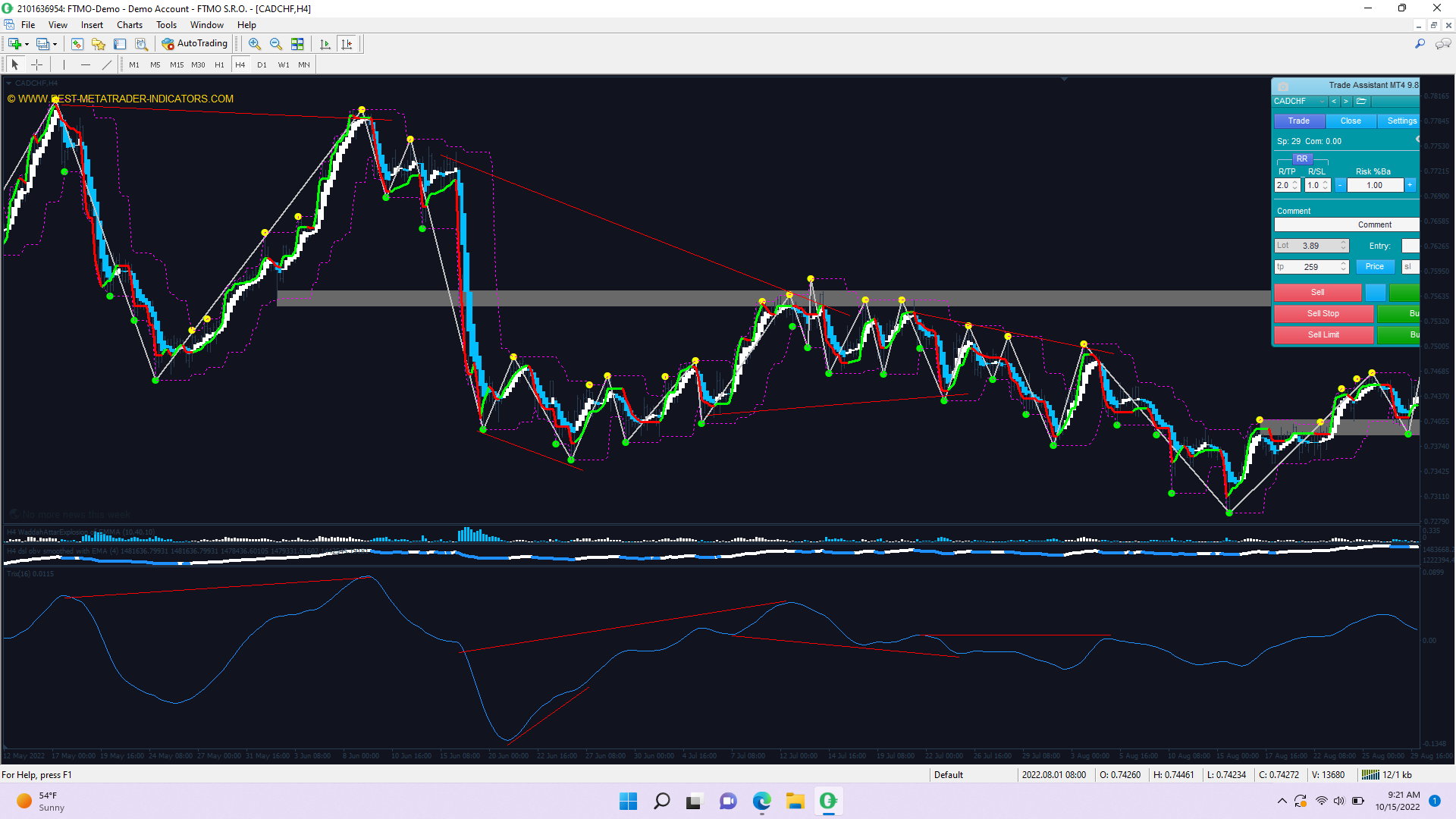Open the New Order dropdown arrow

27,45
